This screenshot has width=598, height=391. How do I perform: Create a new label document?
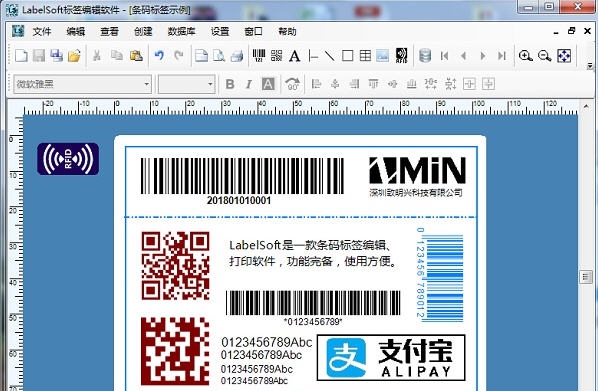tap(21, 56)
